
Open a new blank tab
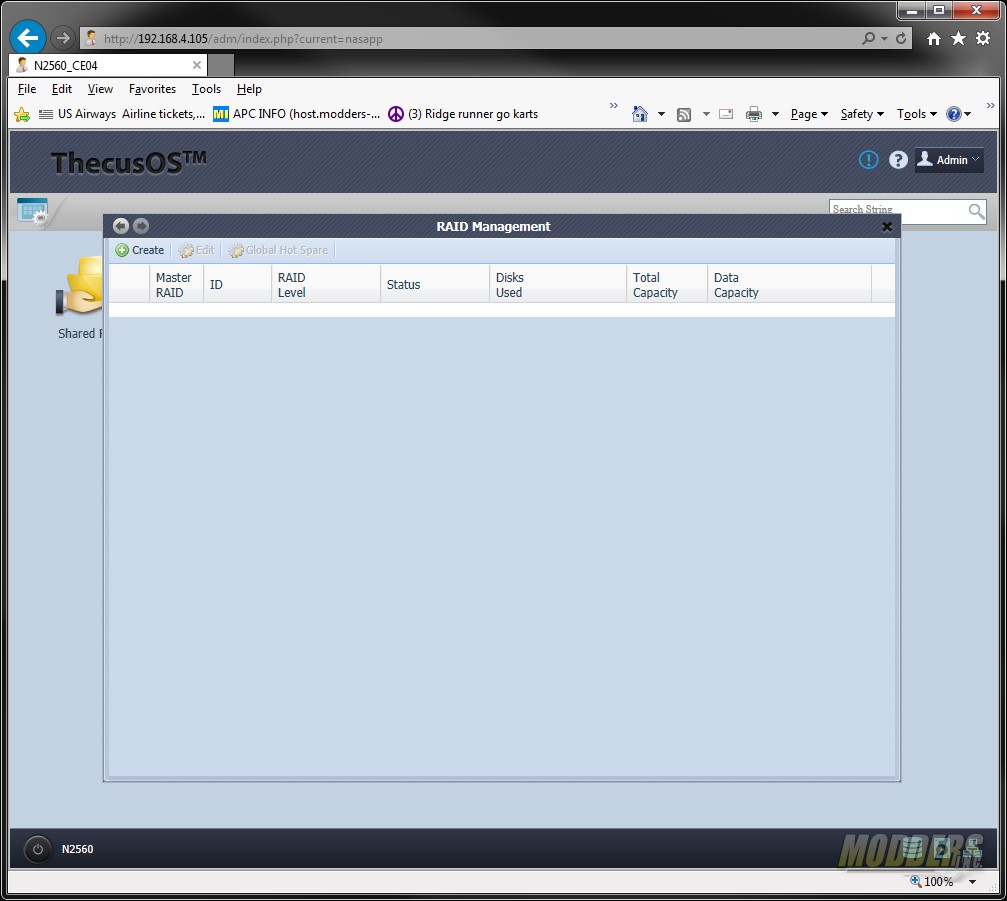pos(221,66)
